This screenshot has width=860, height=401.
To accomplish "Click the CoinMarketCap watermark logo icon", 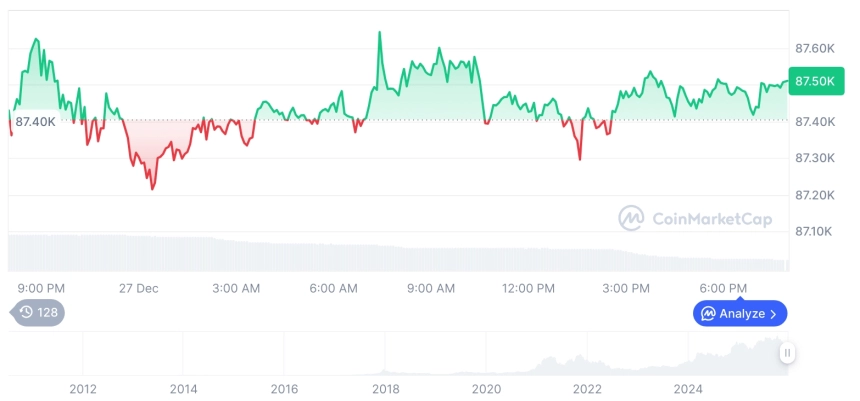I will tap(631, 218).
